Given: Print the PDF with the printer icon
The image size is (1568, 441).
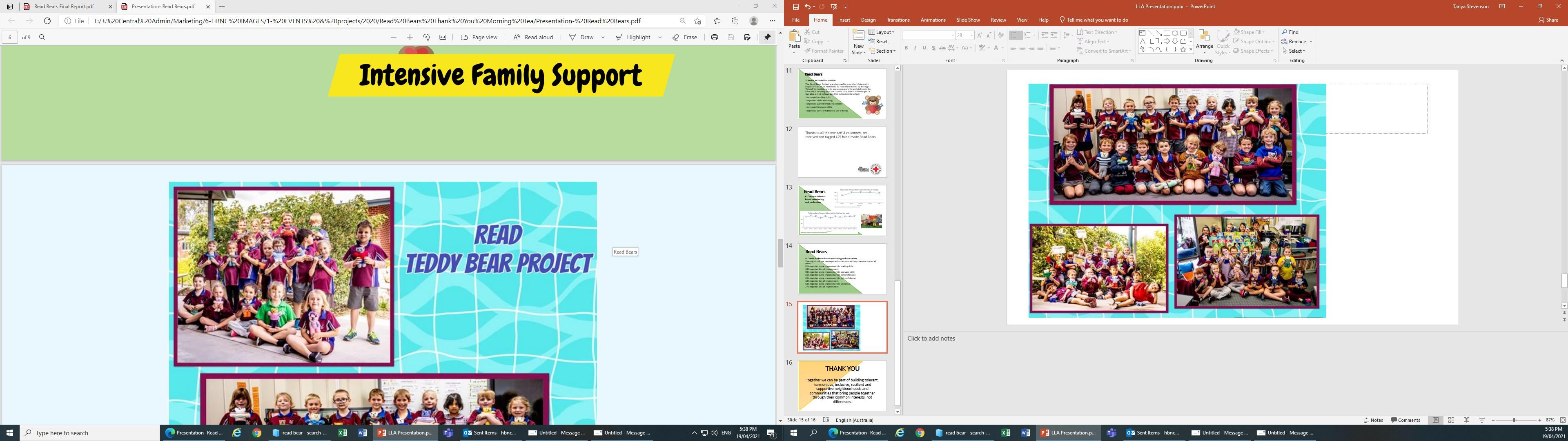Looking at the screenshot, I should tap(715, 37).
